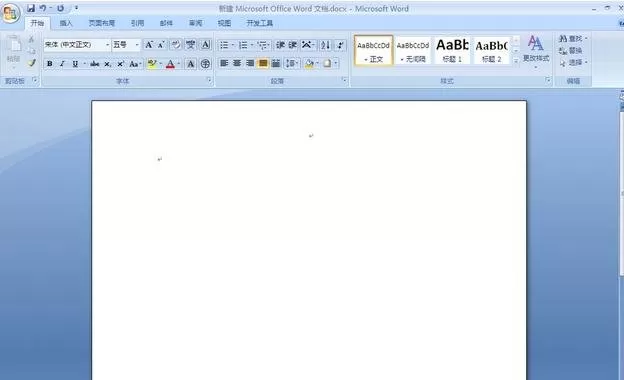Click the Paste clipboard icon
Viewport: 624px width, 380px height.
pyautogui.click(x=14, y=44)
